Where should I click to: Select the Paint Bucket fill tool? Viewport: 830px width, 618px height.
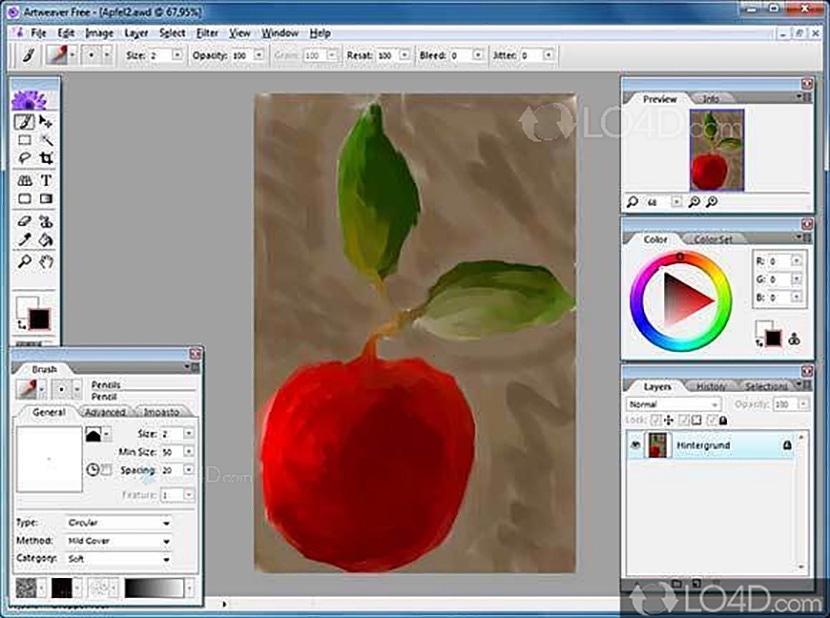click(x=46, y=240)
